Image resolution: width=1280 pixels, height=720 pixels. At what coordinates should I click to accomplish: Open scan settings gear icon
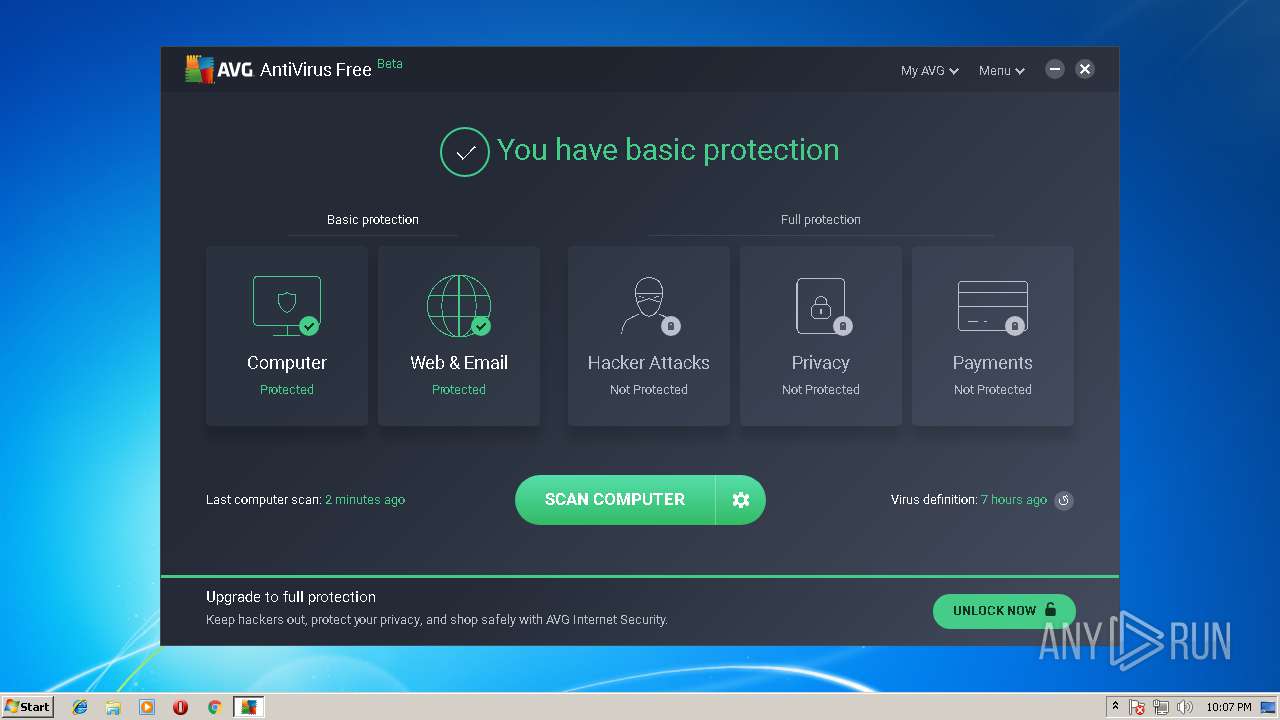coord(741,500)
